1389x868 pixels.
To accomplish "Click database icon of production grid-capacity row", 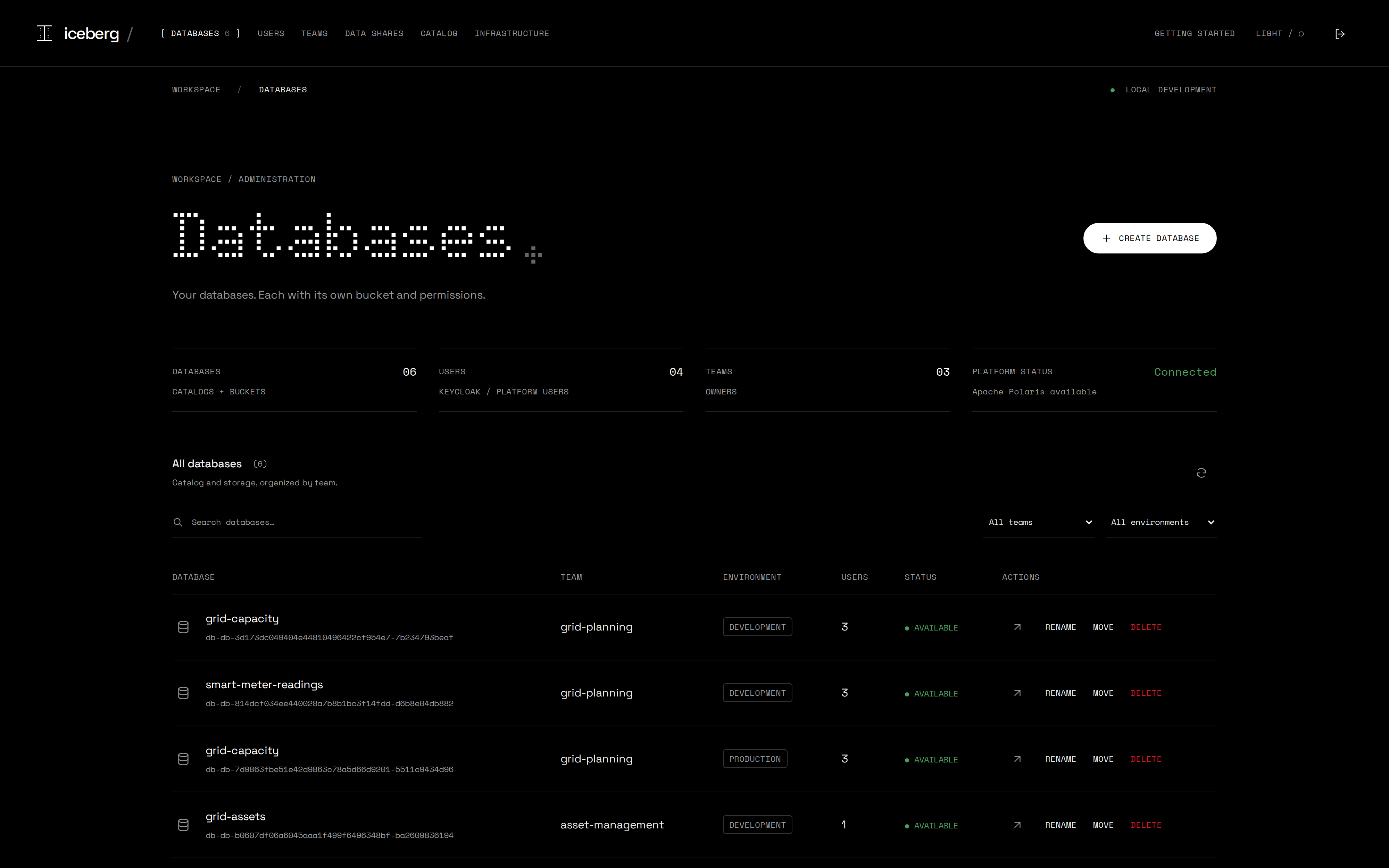I will 183,759.
